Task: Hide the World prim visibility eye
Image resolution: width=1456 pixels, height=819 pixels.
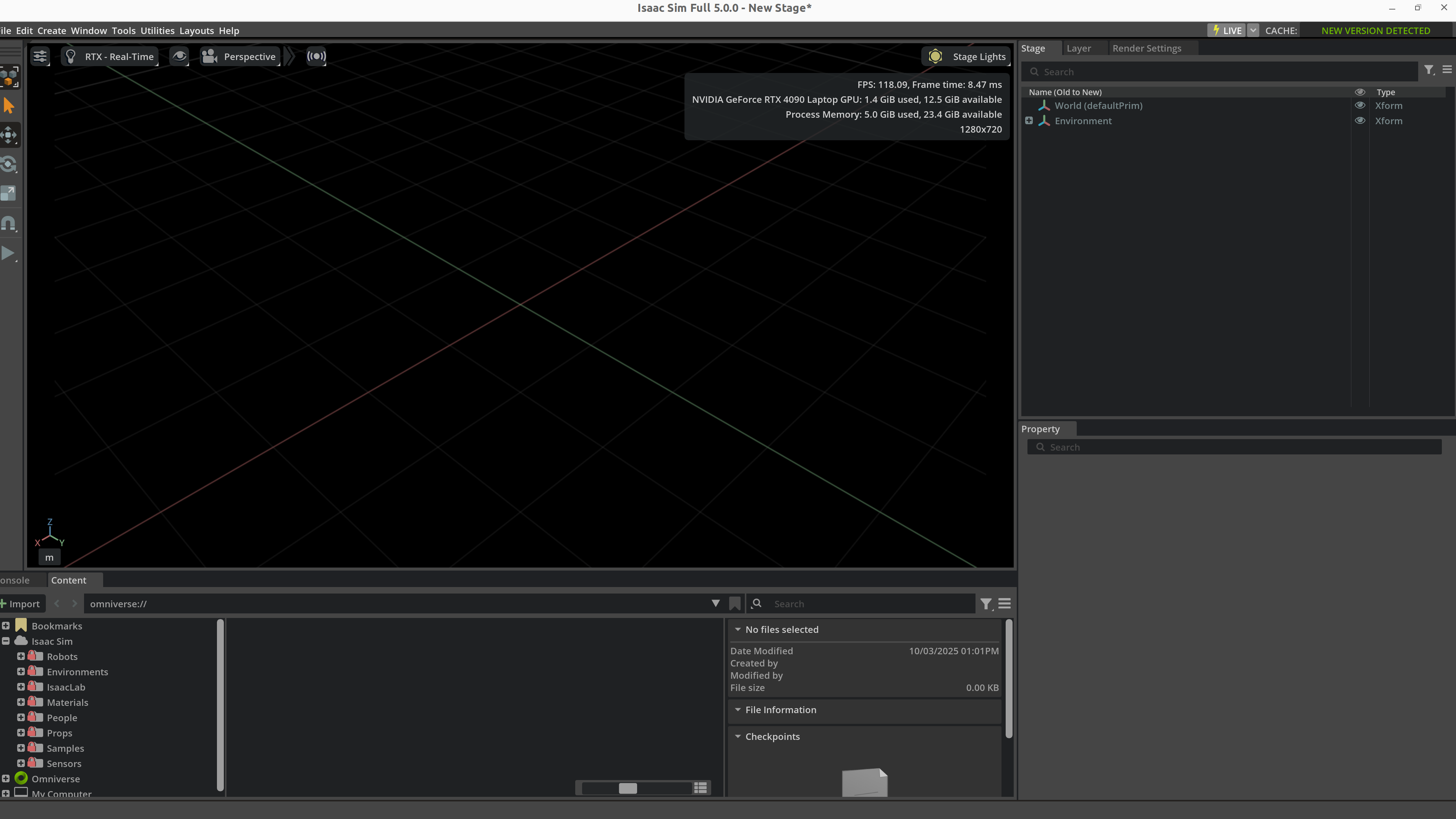Action: 1359,105
